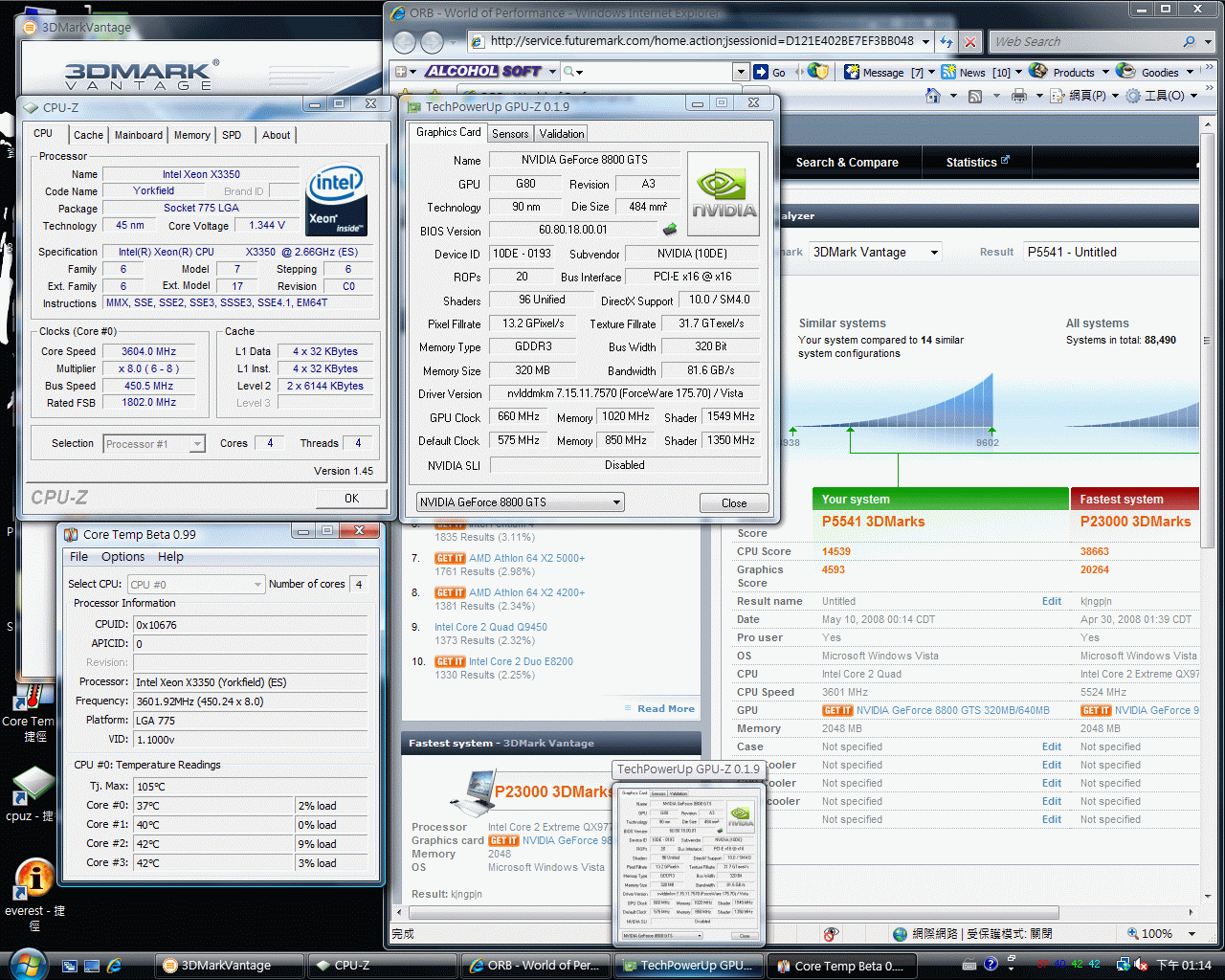Expand the address bar history dropdown arrow

pyautogui.click(x=924, y=42)
